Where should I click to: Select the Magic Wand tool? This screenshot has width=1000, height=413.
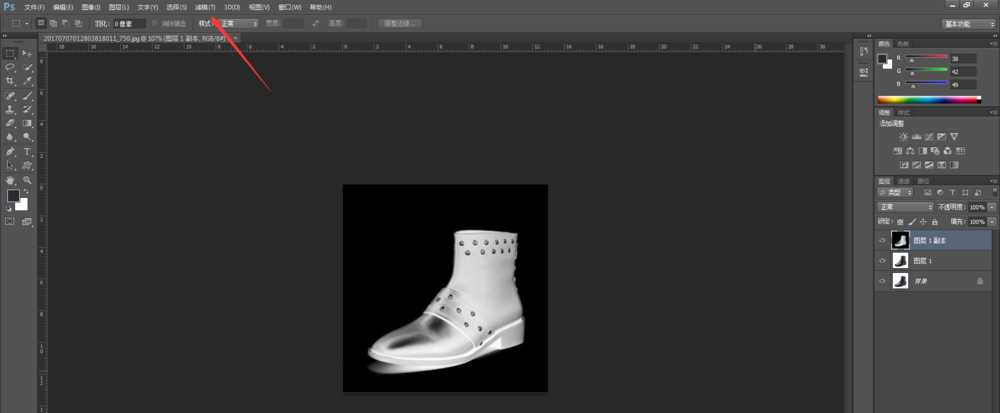[27, 66]
